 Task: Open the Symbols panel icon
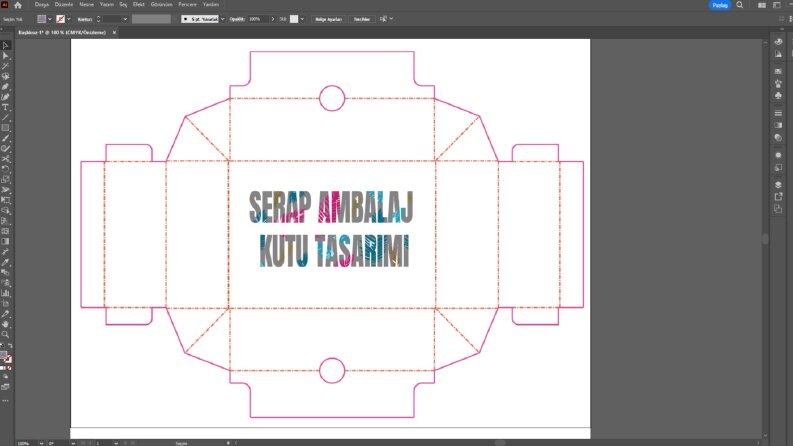coord(778,96)
